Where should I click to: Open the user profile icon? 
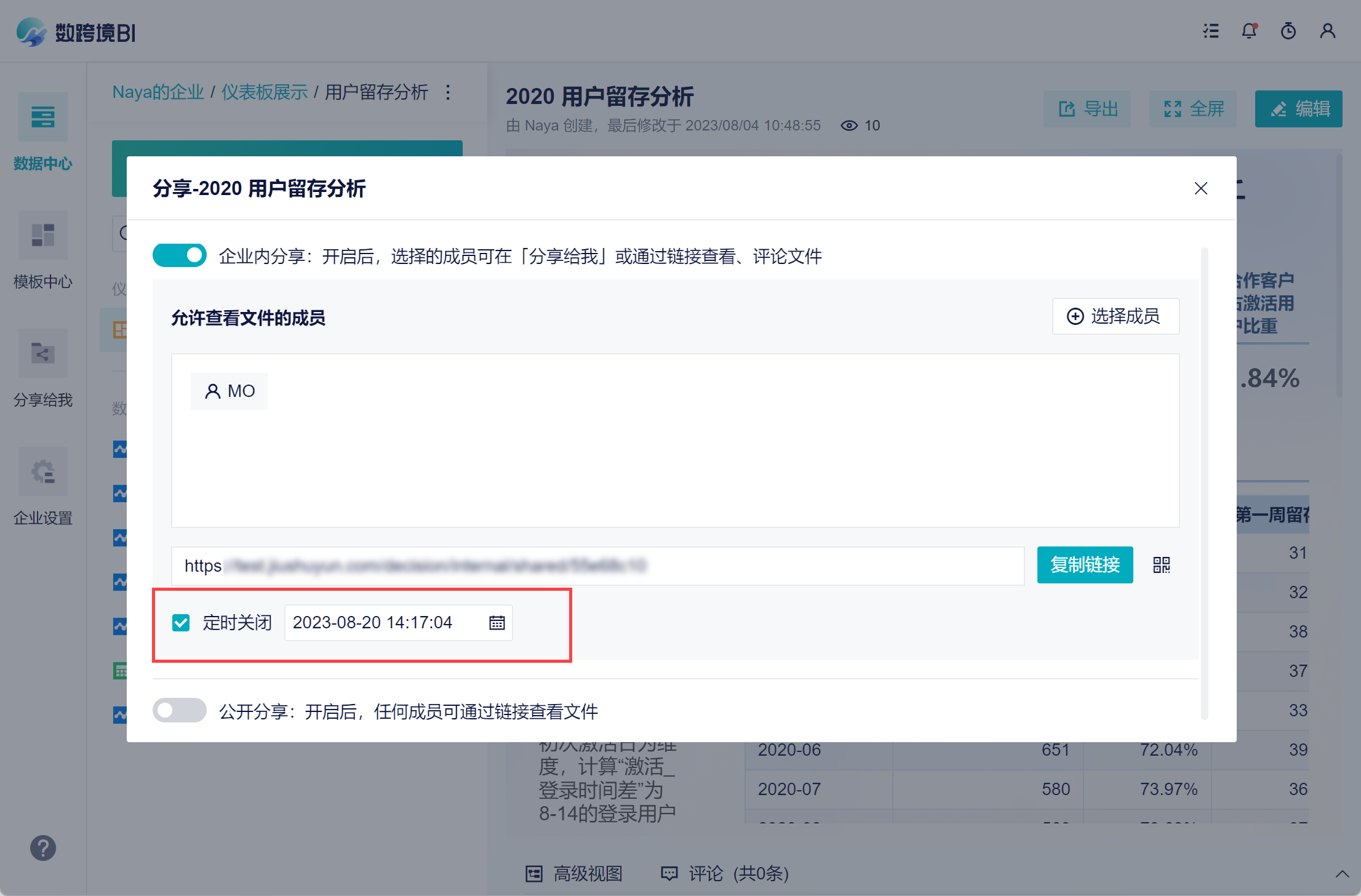click(1327, 31)
